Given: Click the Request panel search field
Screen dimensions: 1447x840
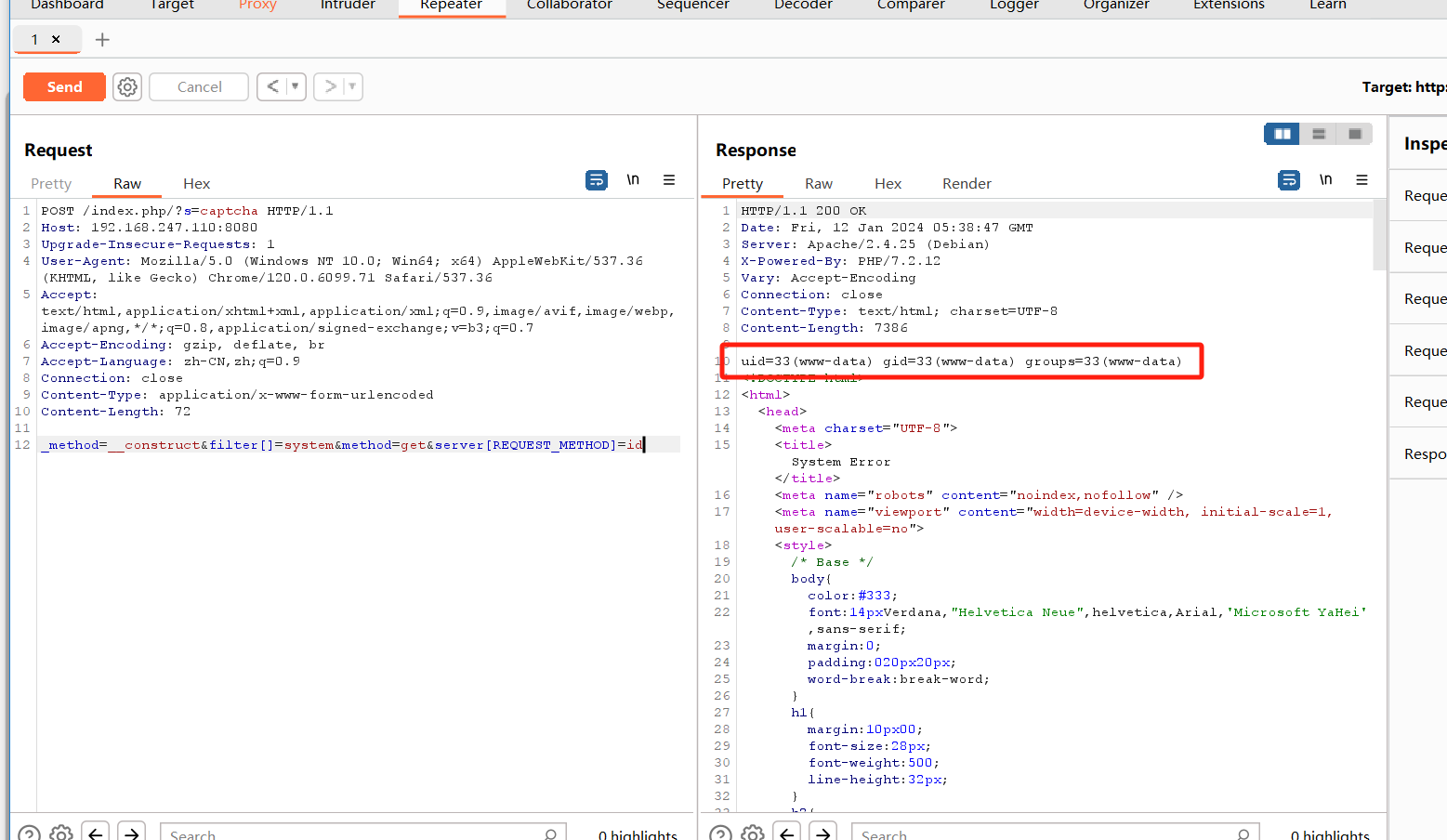Looking at the screenshot, I should (x=362, y=833).
